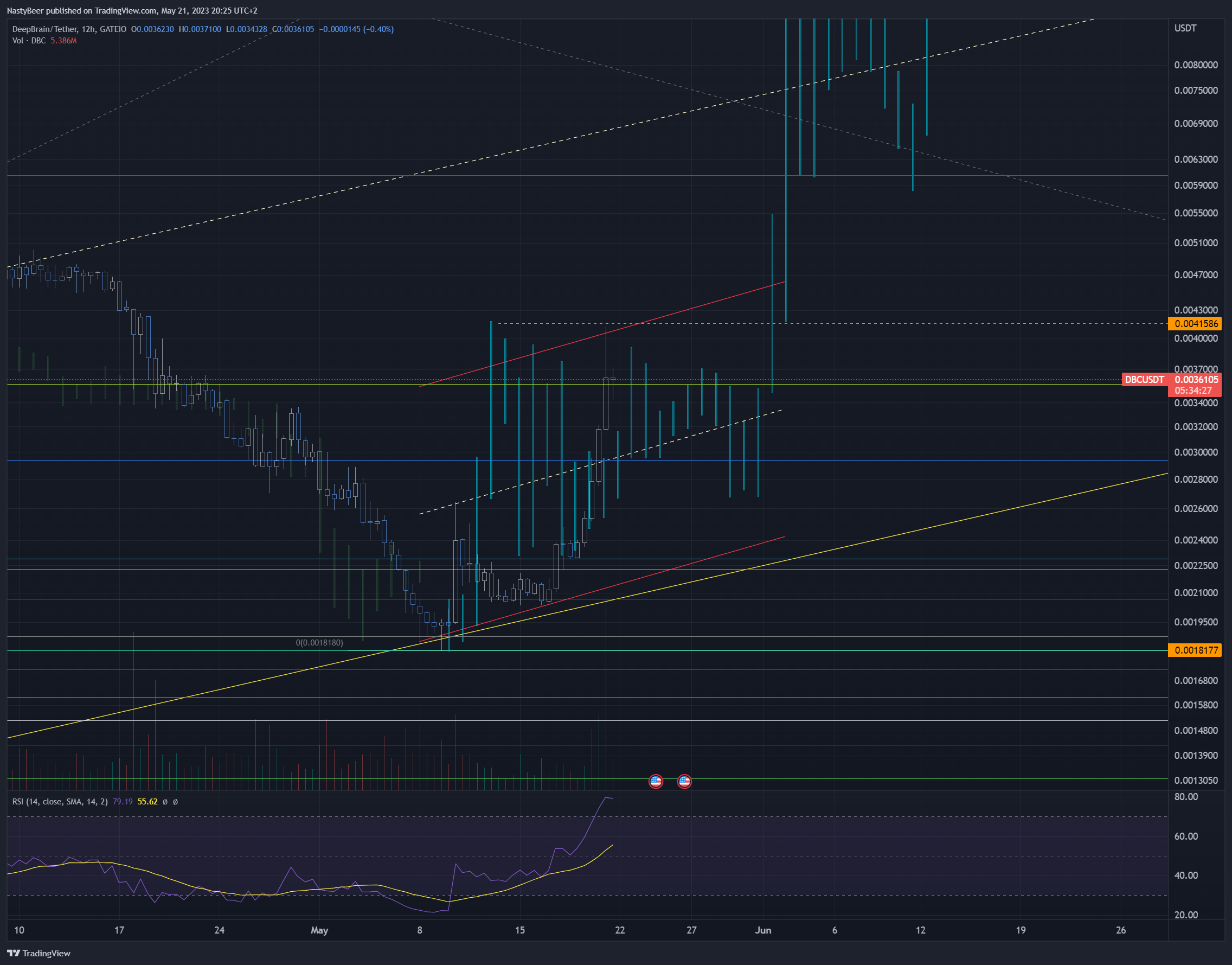Click the USDT currency label on price axis
The height and width of the screenshot is (965, 1232).
[1185, 28]
